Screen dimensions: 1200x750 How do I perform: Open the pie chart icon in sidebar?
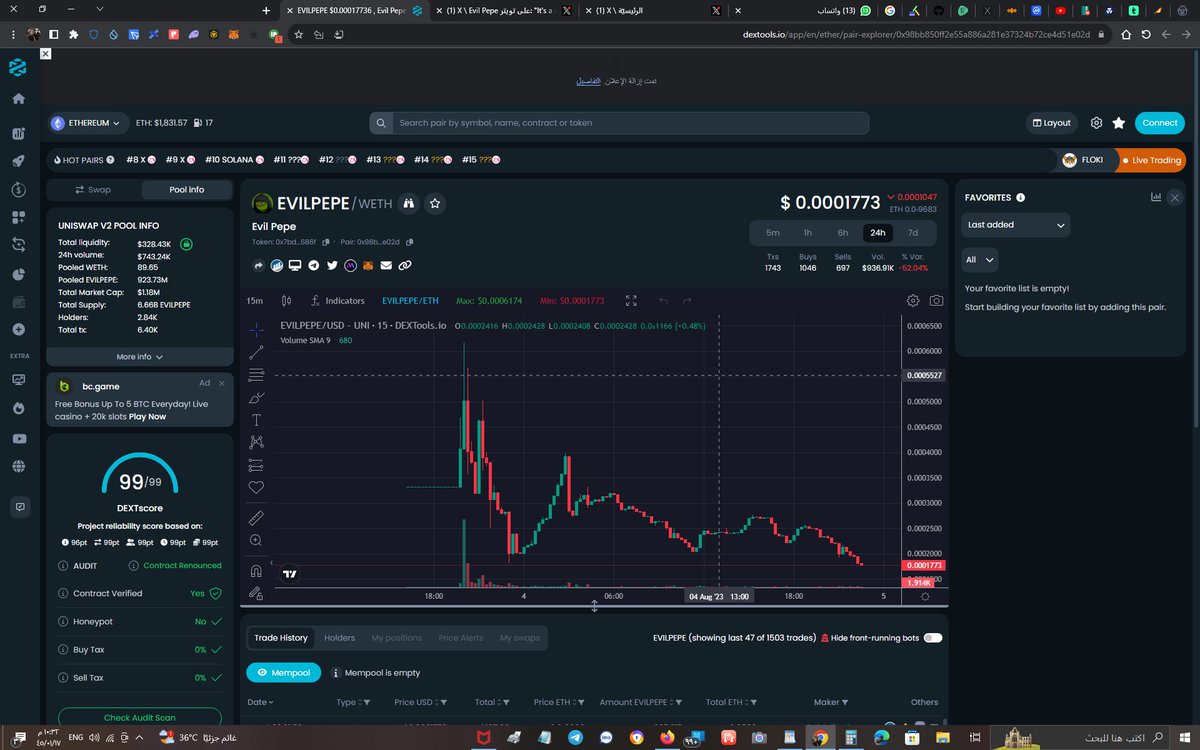[x=18, y=274]
